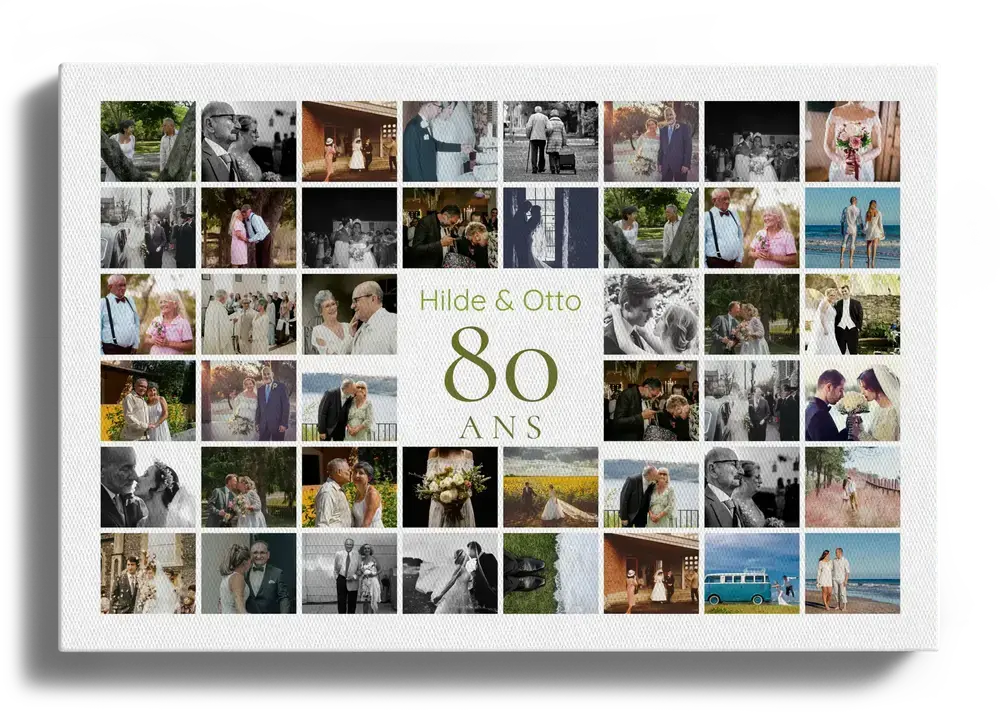
Task: Open the bride and groom by stone wall
Action: tap(853, 314)
